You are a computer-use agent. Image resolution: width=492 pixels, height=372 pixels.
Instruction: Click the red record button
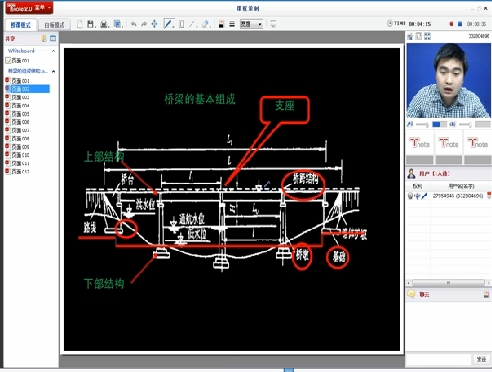tap(451, 24)
